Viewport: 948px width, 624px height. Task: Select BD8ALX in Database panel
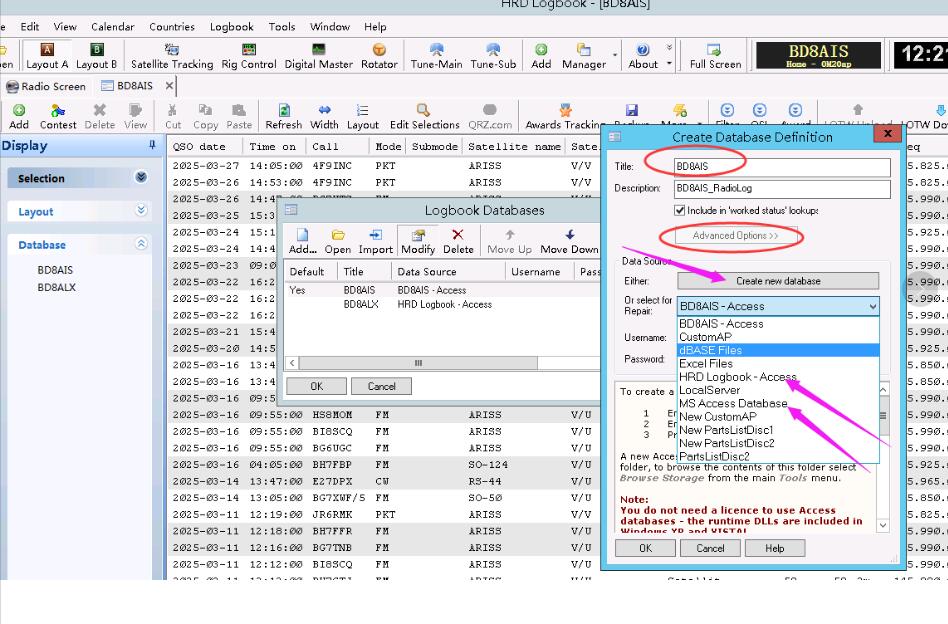coord(56,287)
